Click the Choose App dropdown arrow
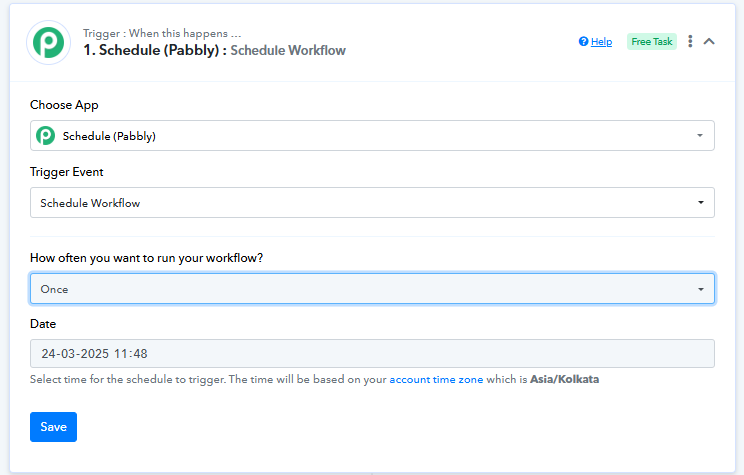Screen dimensions: 744x475 click(700, 136)
